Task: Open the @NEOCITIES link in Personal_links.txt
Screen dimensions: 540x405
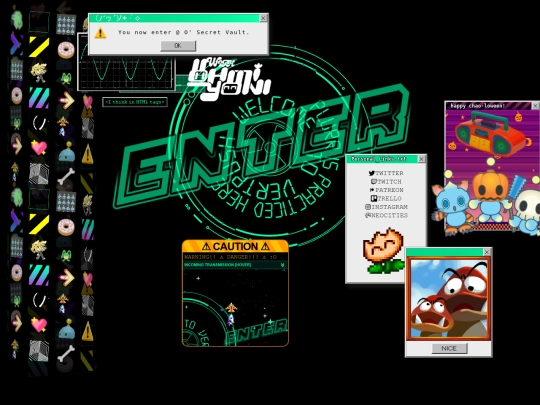Action: pyautogui.click(x=386, y=215)
